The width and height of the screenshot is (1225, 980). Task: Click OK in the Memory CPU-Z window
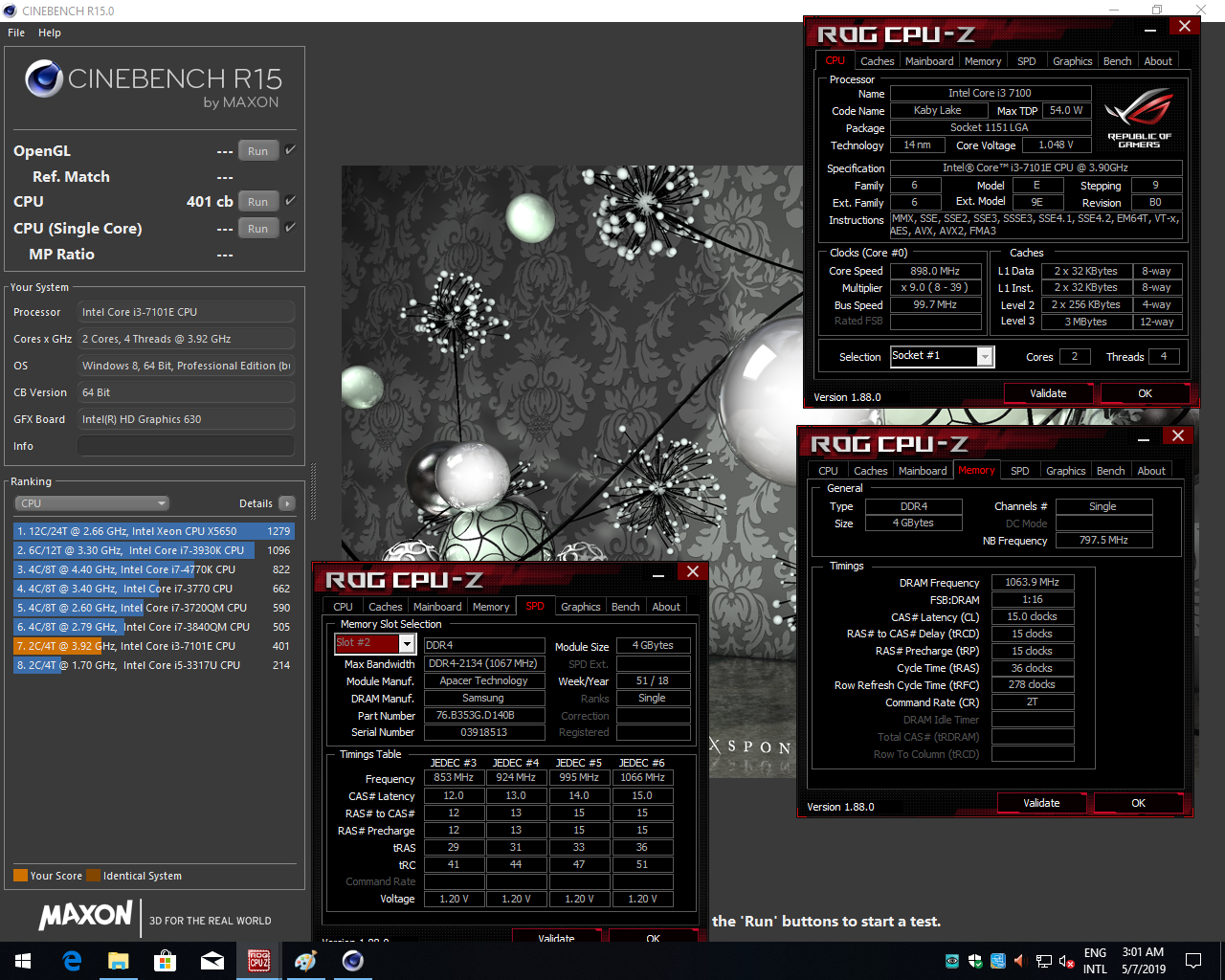1138,803
